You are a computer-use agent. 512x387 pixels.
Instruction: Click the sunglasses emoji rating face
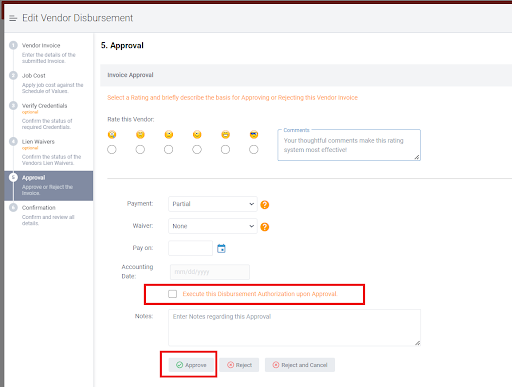coord(254,134)
